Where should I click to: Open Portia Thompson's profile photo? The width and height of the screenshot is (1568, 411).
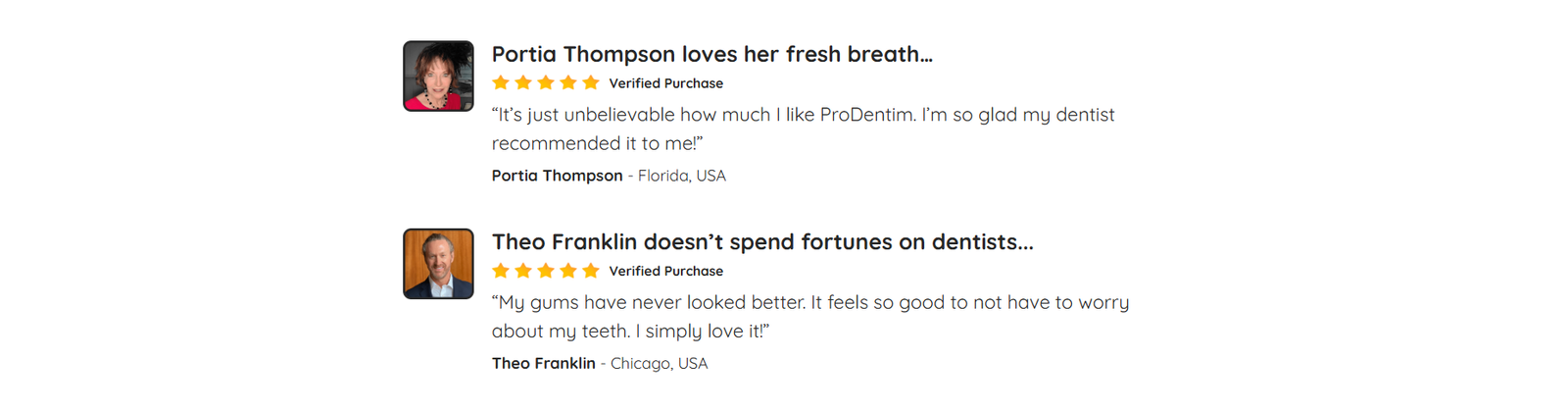coord(438,76)
